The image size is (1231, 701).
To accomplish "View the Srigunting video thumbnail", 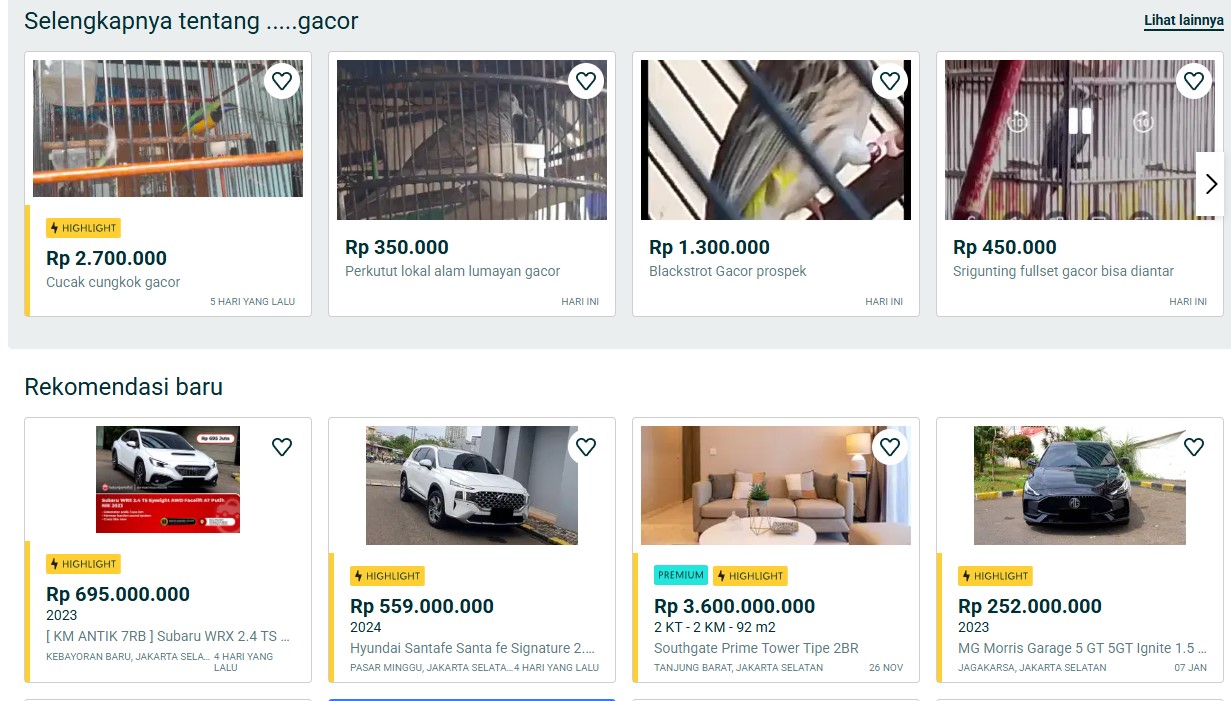I will (1079, 140).
